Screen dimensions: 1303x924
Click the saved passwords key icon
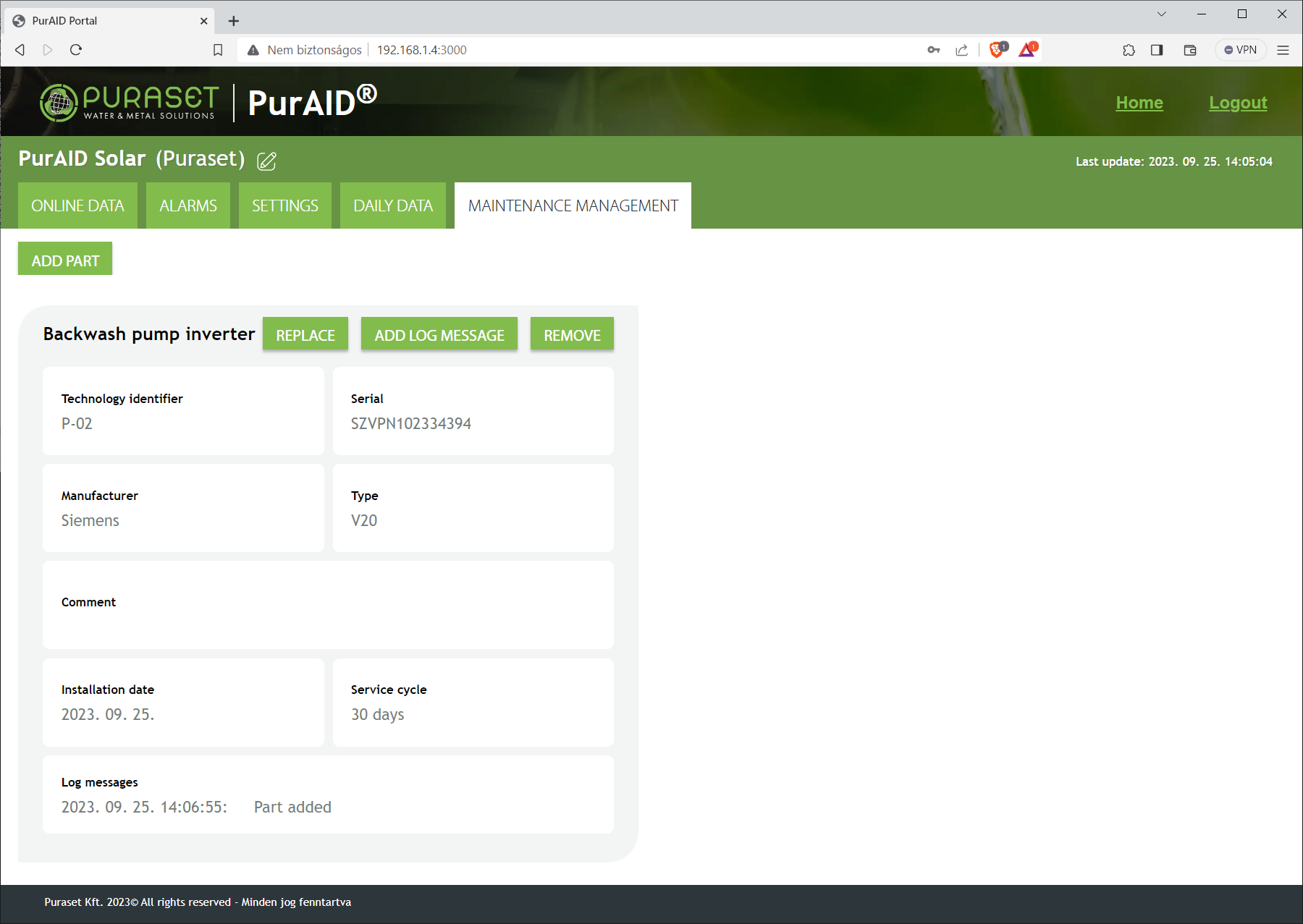point(933,50)
